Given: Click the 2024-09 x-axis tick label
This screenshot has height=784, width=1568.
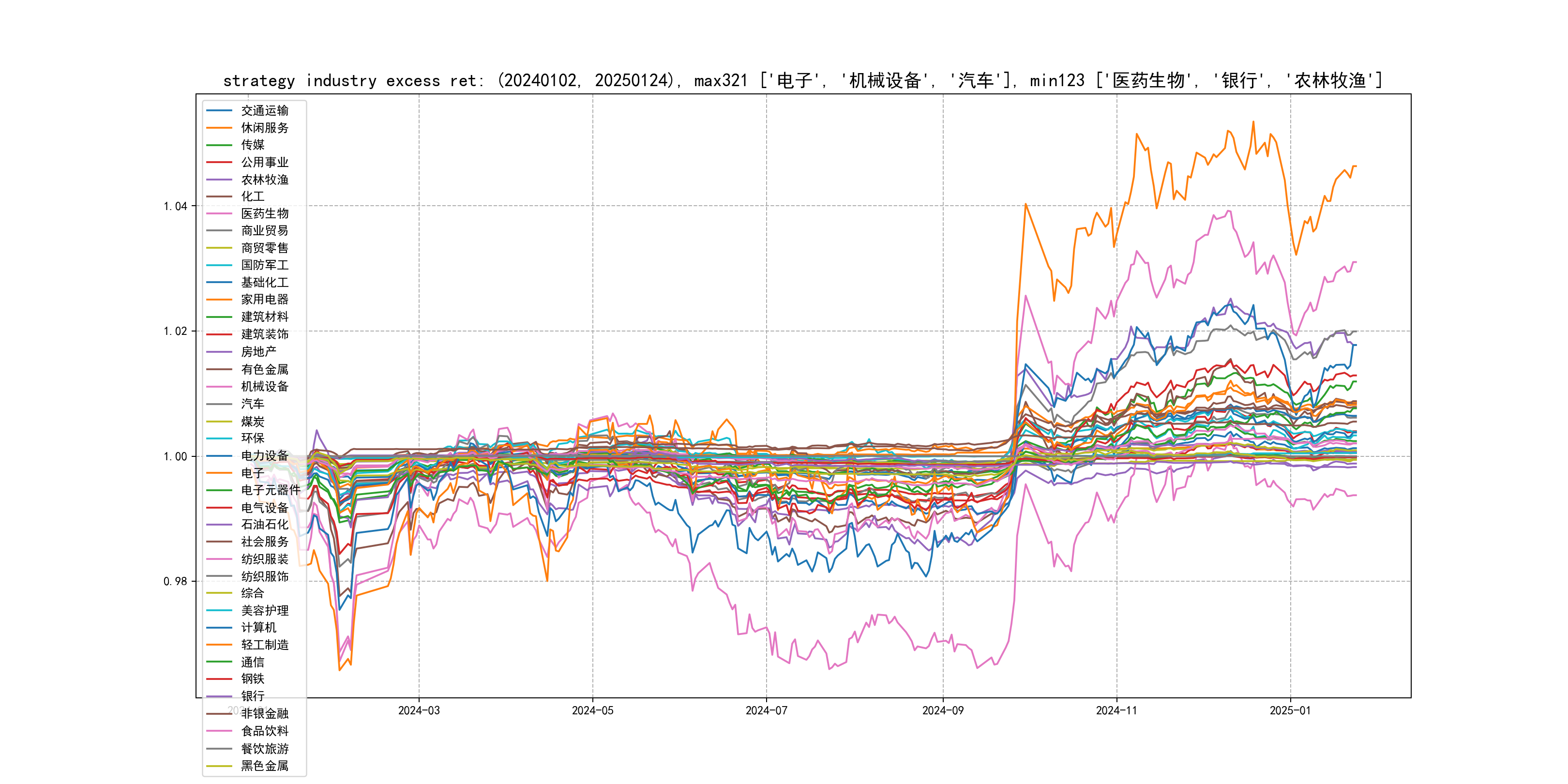Looking at the screenshot, I should click(x=942, y=710).
